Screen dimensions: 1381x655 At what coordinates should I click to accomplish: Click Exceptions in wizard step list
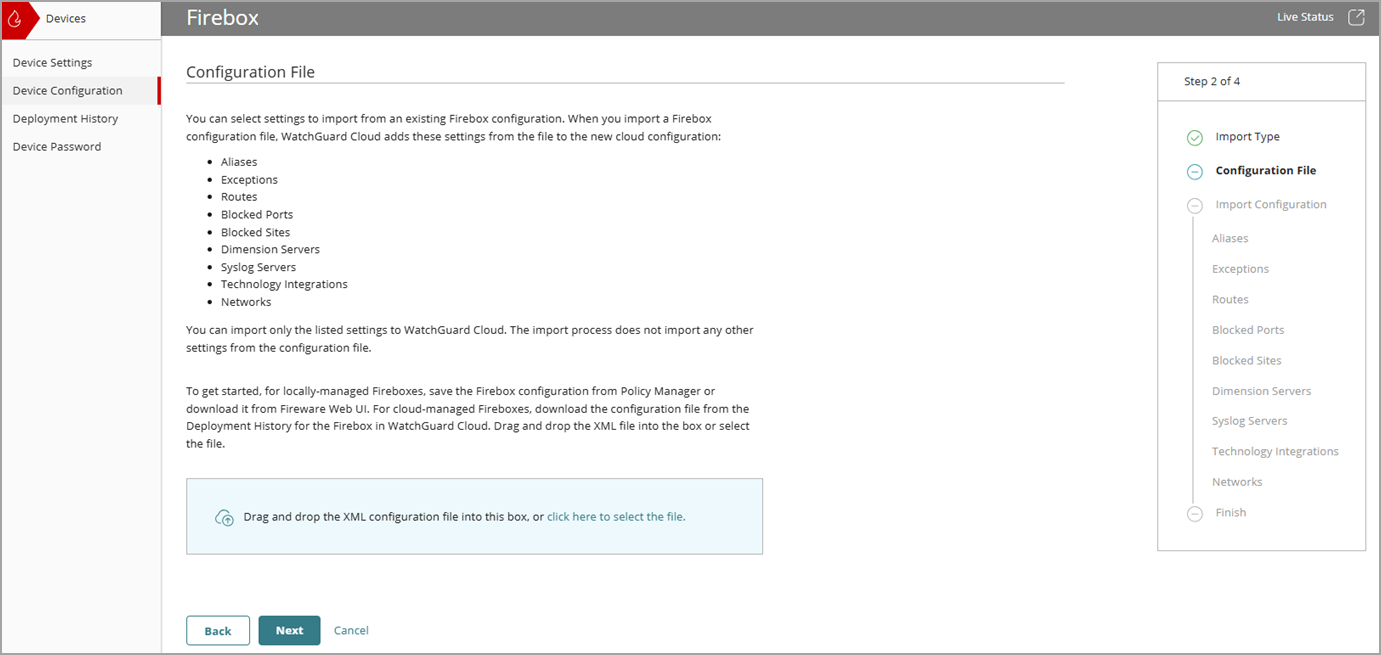pyautogui.click(x=1240, y=269)
